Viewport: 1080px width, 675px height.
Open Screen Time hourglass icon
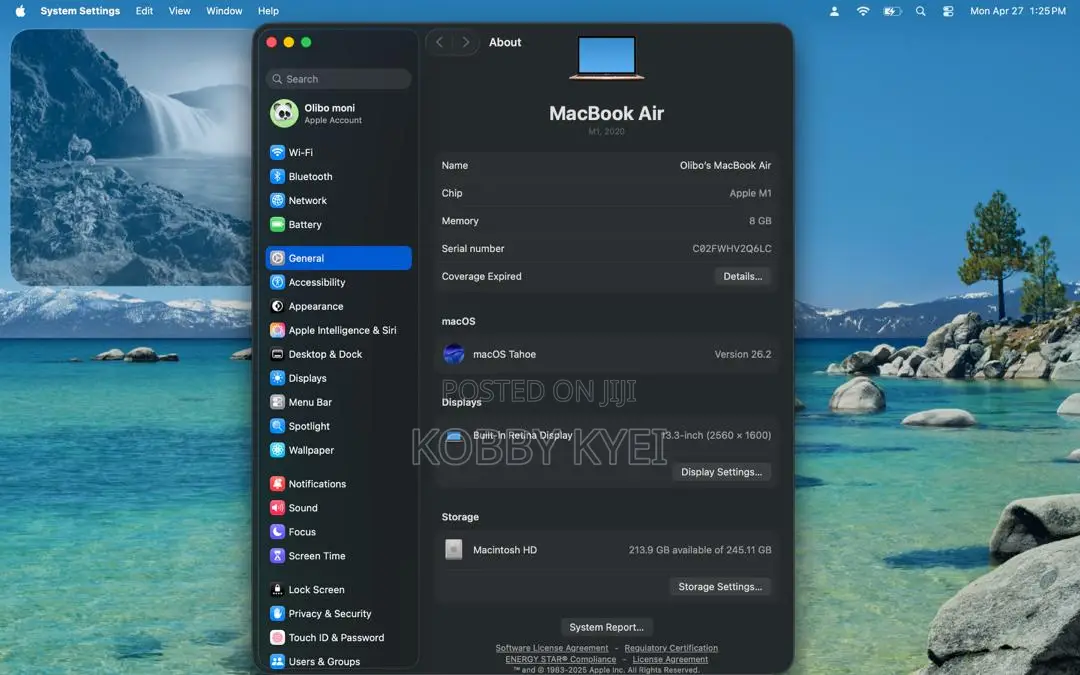click(277, 556)
